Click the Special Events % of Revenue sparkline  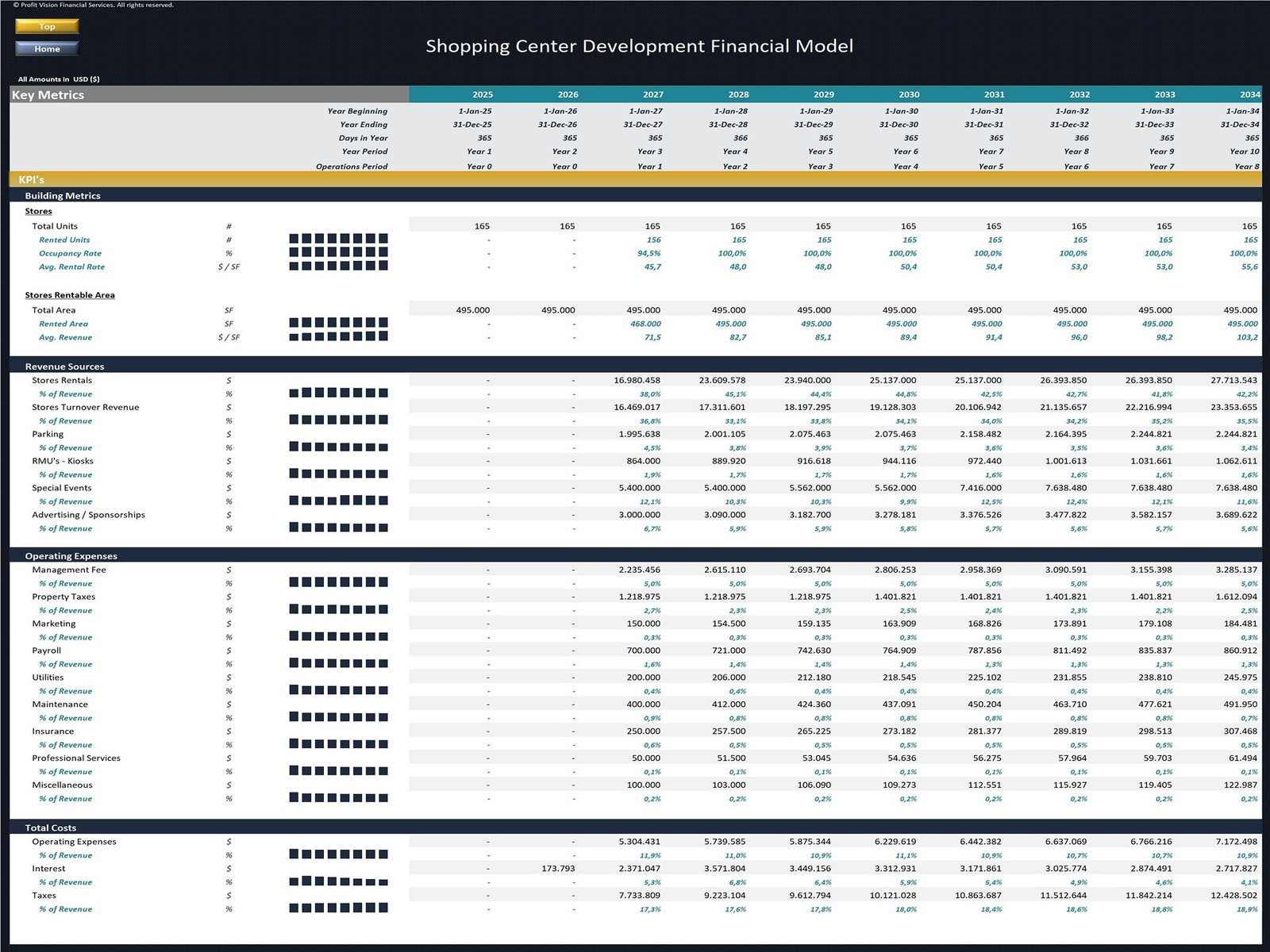click(338, 501)
